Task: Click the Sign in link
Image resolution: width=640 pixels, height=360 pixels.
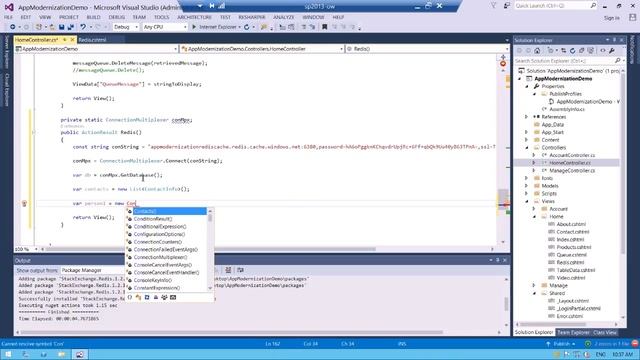Action: [611, 18]
